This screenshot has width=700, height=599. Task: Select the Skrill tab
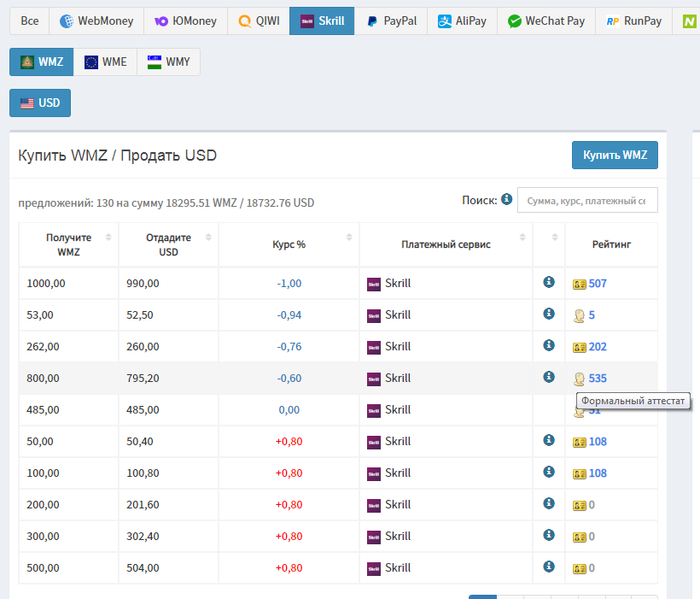322,21
